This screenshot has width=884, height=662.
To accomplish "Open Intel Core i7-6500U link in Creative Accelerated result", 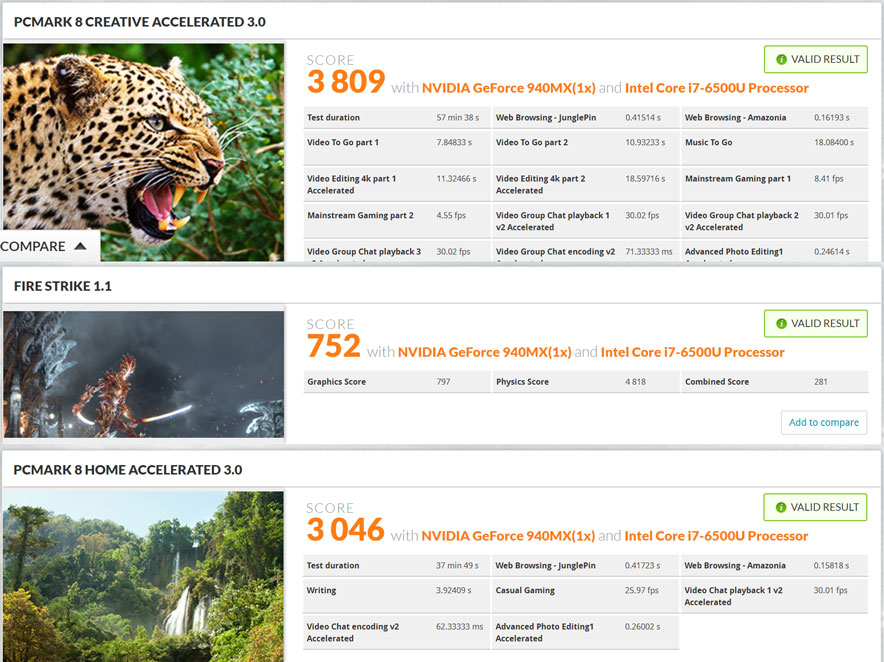I will 717,88.
